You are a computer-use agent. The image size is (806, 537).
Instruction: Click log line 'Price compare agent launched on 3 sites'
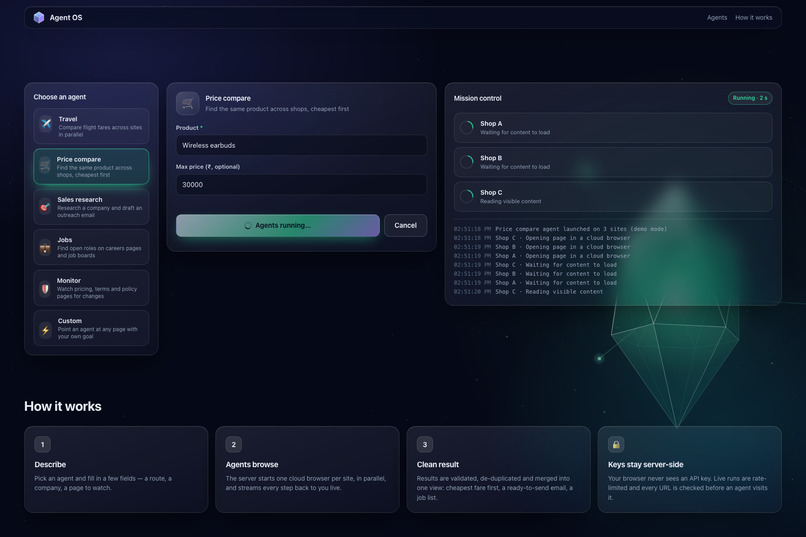click(x=560, y=229)
